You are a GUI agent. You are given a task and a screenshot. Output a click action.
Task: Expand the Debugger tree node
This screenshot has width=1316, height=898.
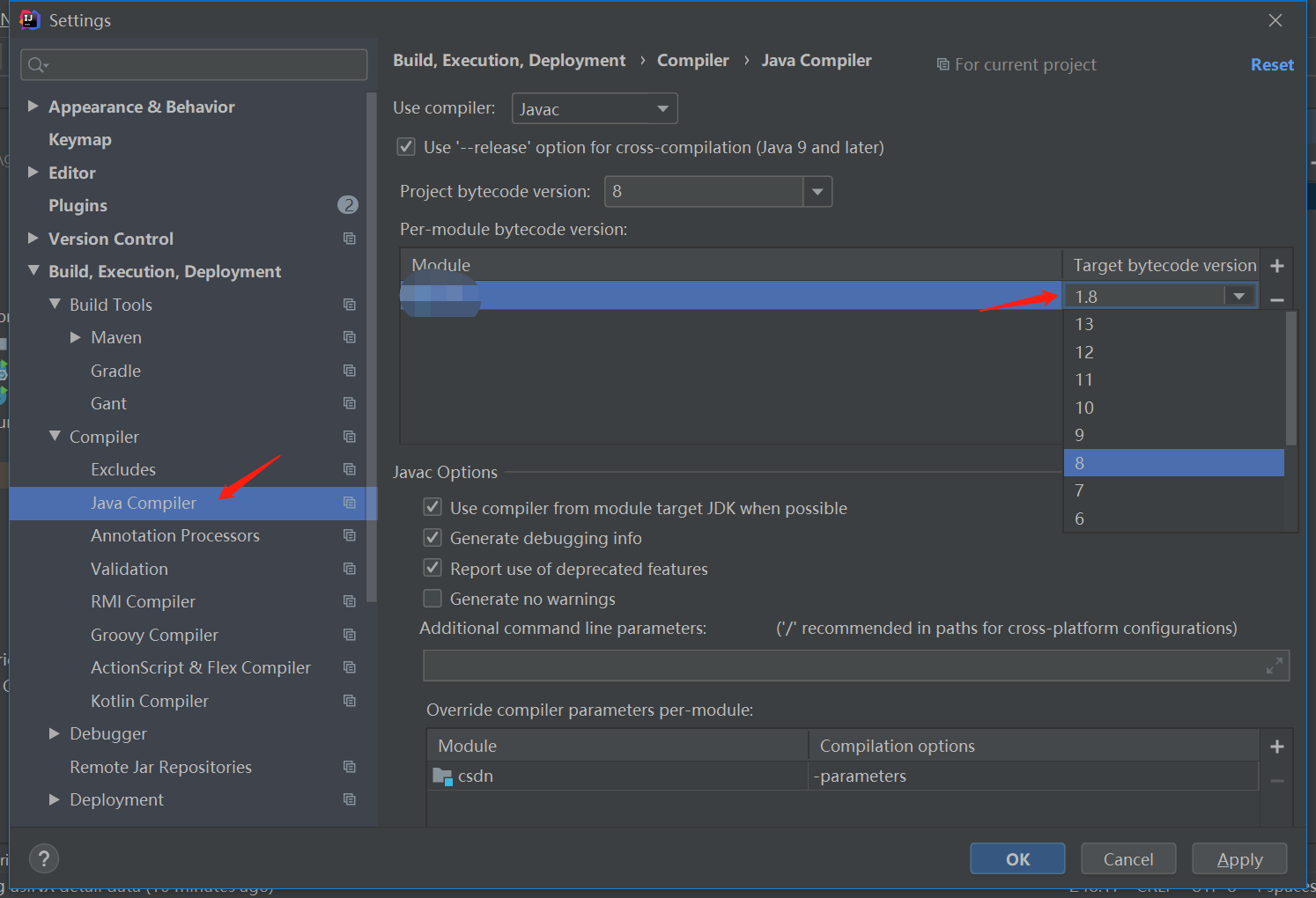(55, 733)
